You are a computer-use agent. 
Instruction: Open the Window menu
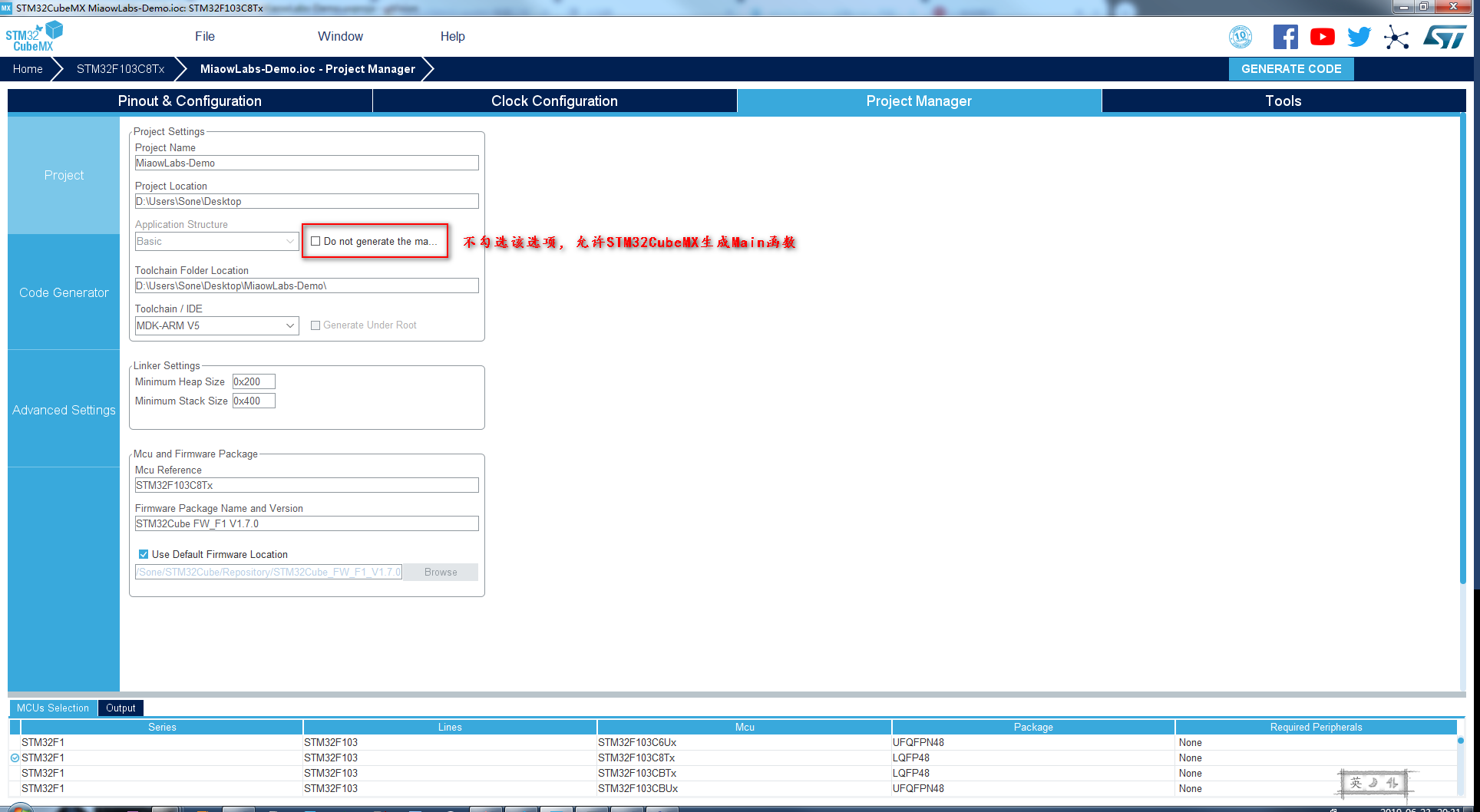340,36
